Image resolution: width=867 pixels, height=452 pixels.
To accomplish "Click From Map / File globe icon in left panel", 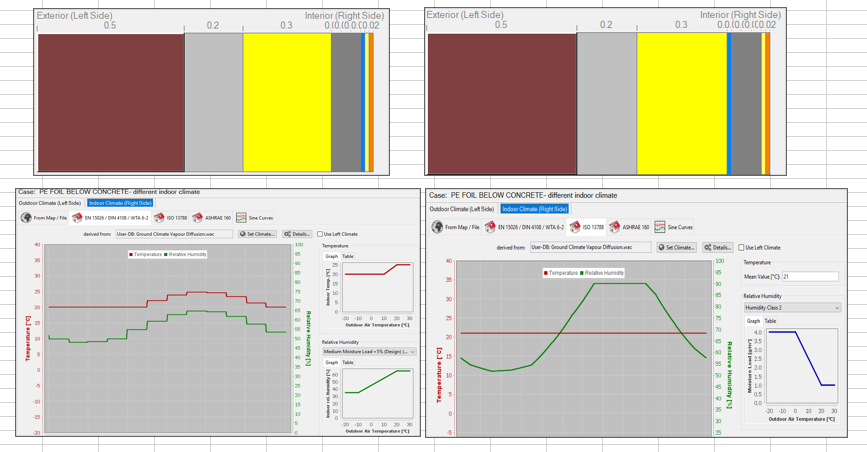I will click(x=26, y=217).
